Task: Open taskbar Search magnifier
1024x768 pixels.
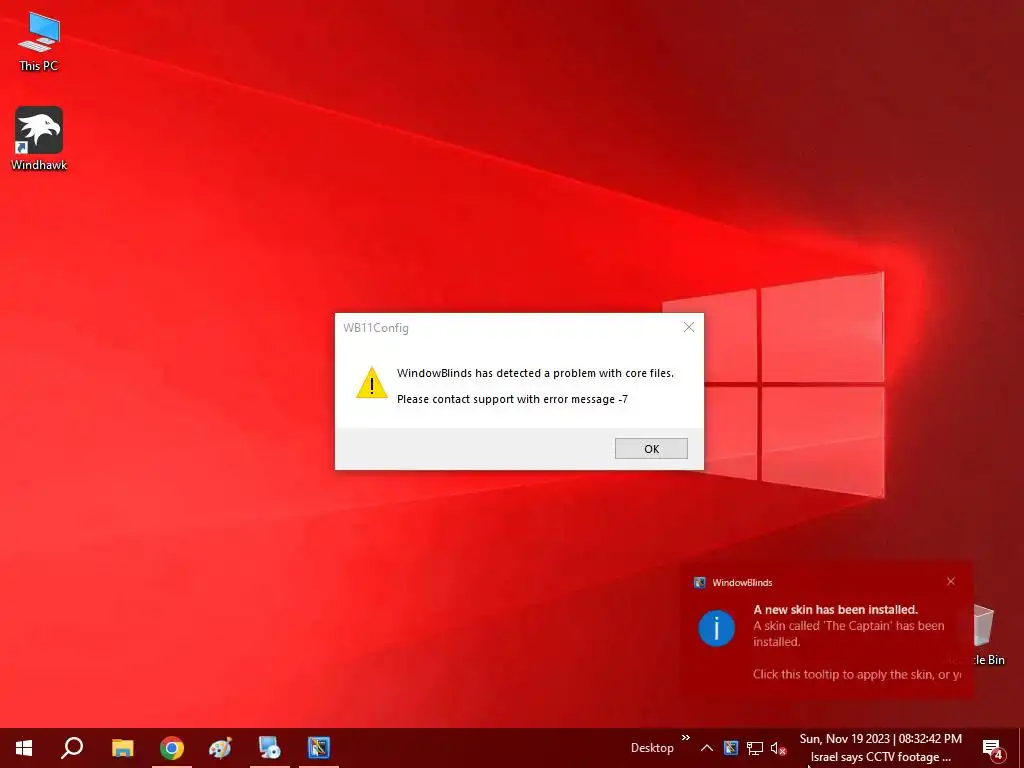Action: [72, 748]
